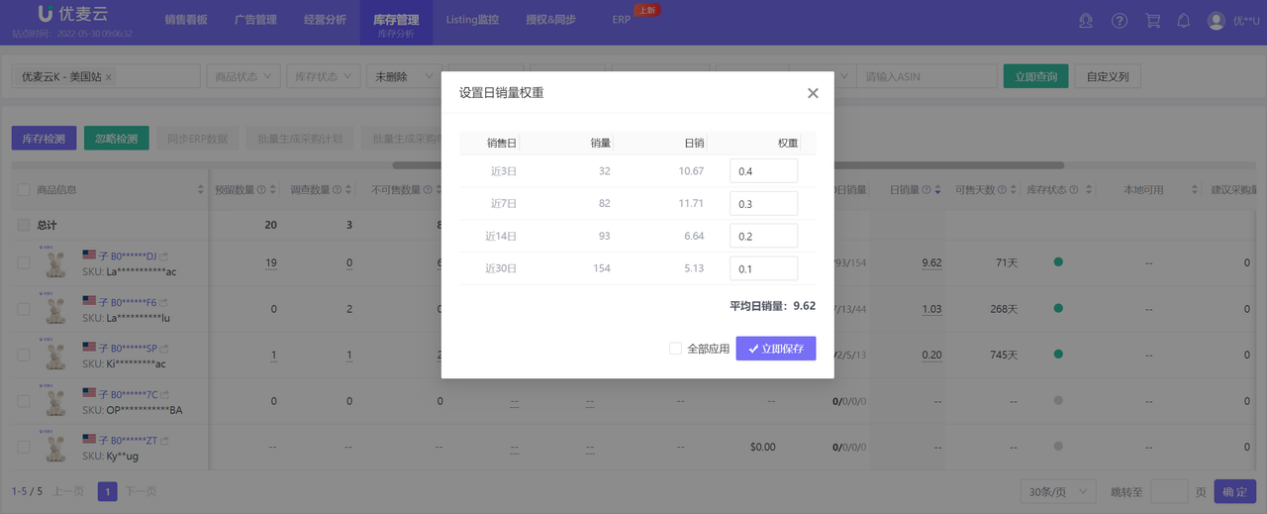Viewport: 1267px width, 514px height.
Task: Open external link icon for B0******F6
Action: coord(164,302)
